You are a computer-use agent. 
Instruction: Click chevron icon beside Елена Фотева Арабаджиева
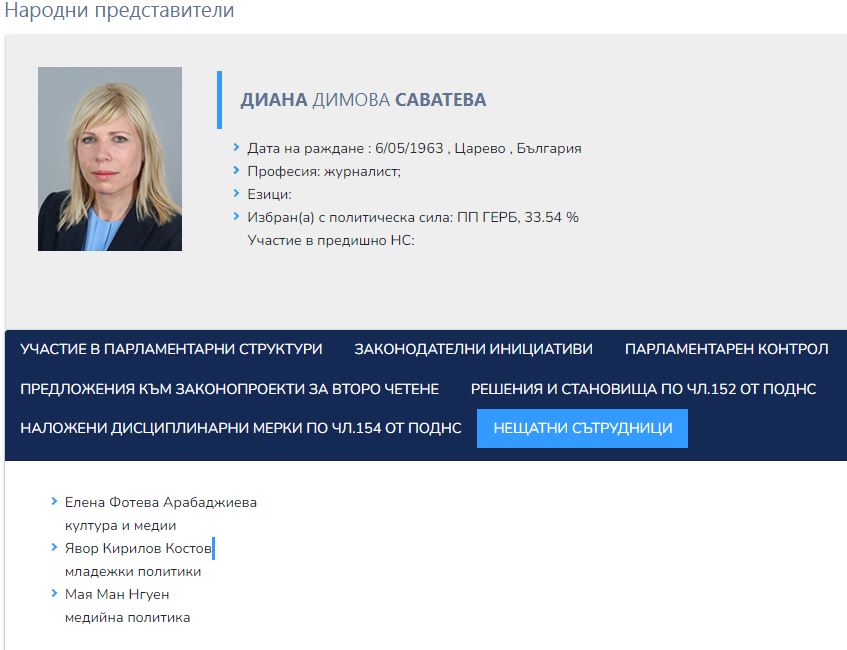coord(54,501)
